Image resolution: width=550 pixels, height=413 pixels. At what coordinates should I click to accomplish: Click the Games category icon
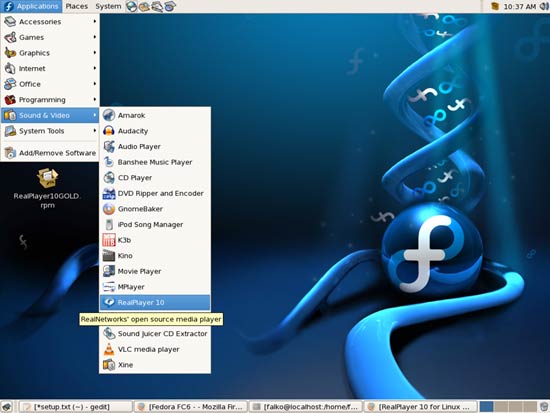click(10, 37)
